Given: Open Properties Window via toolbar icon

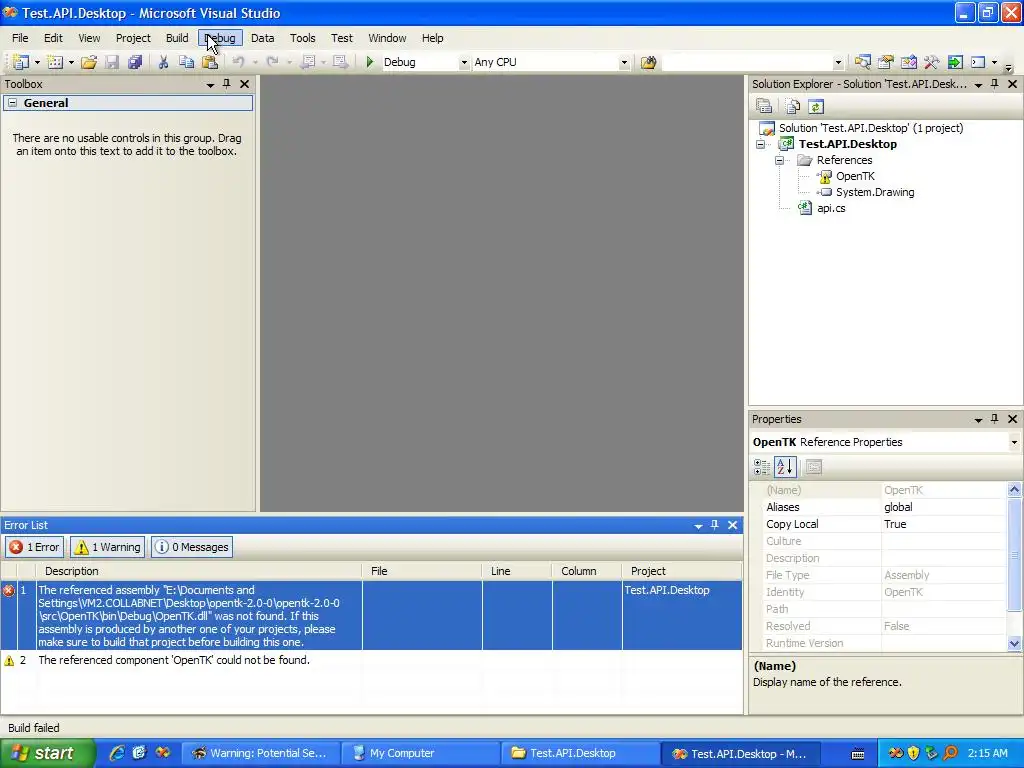Looking at the screenshot, I should [886, 62].
